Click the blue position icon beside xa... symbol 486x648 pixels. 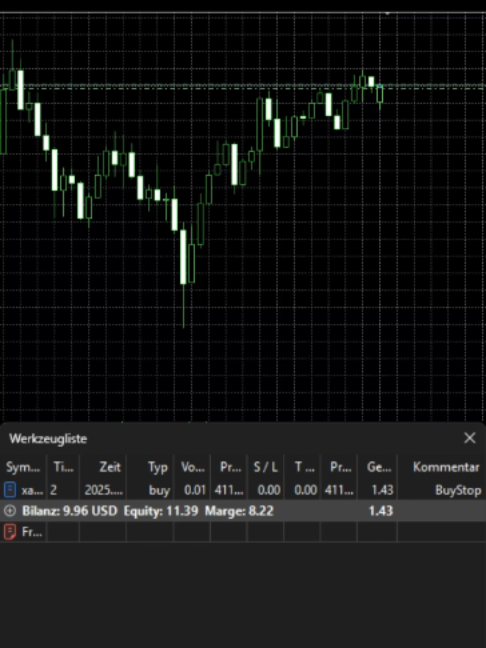click(10, 490)
